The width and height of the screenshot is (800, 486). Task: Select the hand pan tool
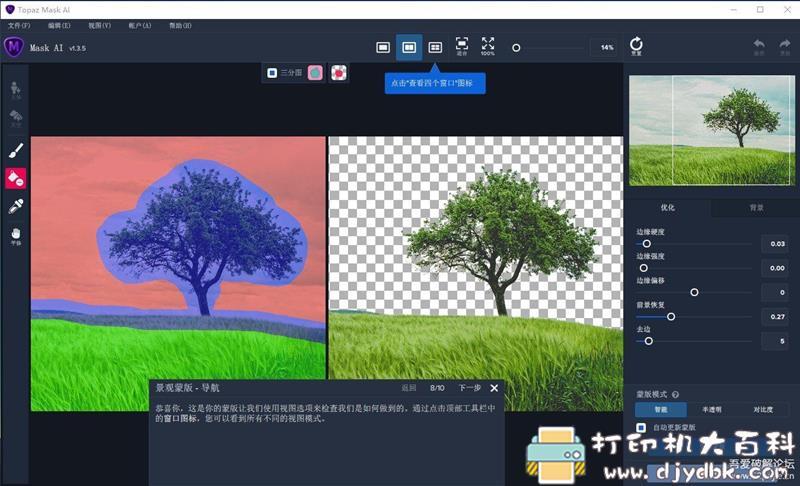click(16, 235)
